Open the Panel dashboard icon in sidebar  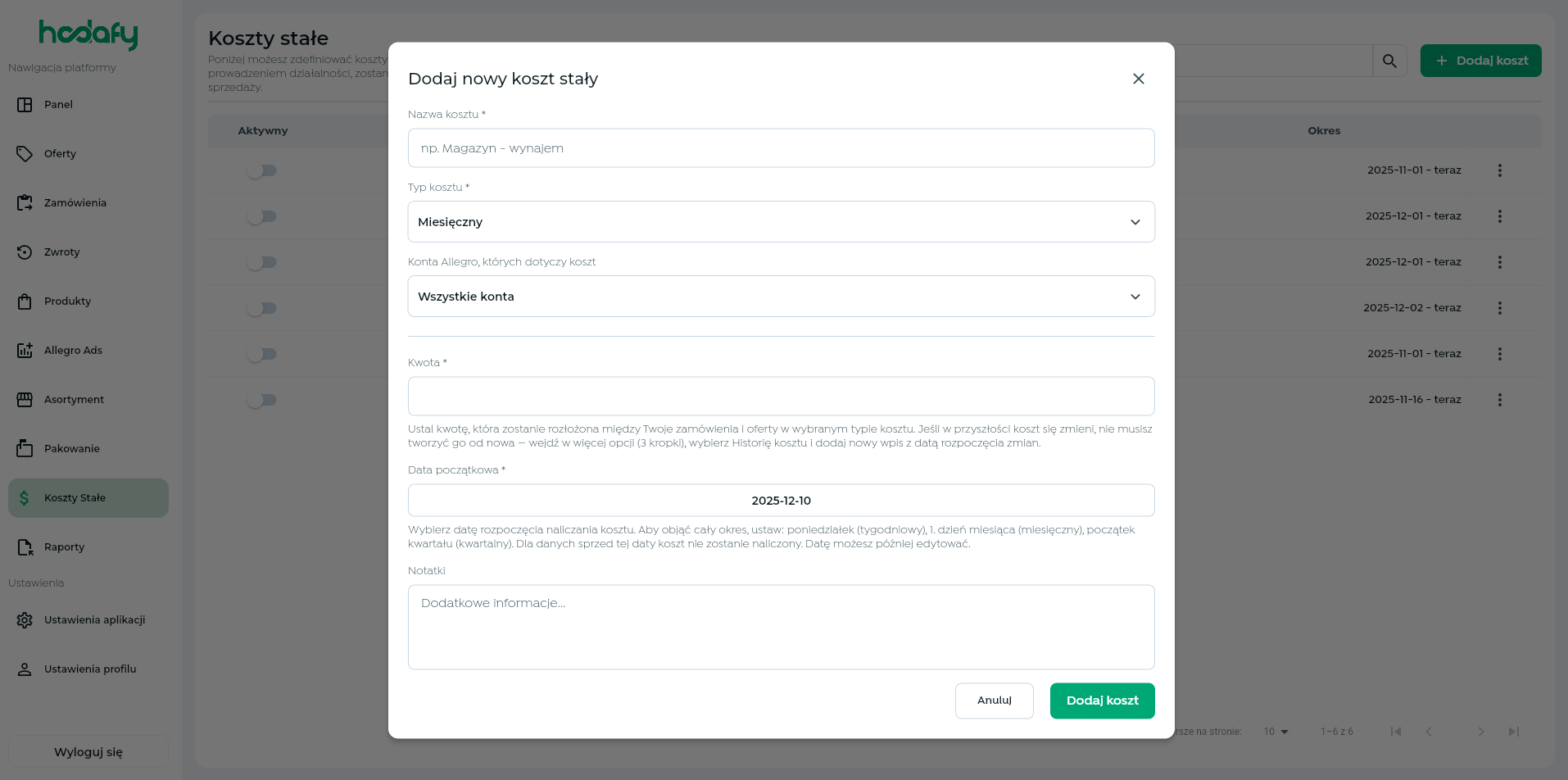click(x=25, y=105)
